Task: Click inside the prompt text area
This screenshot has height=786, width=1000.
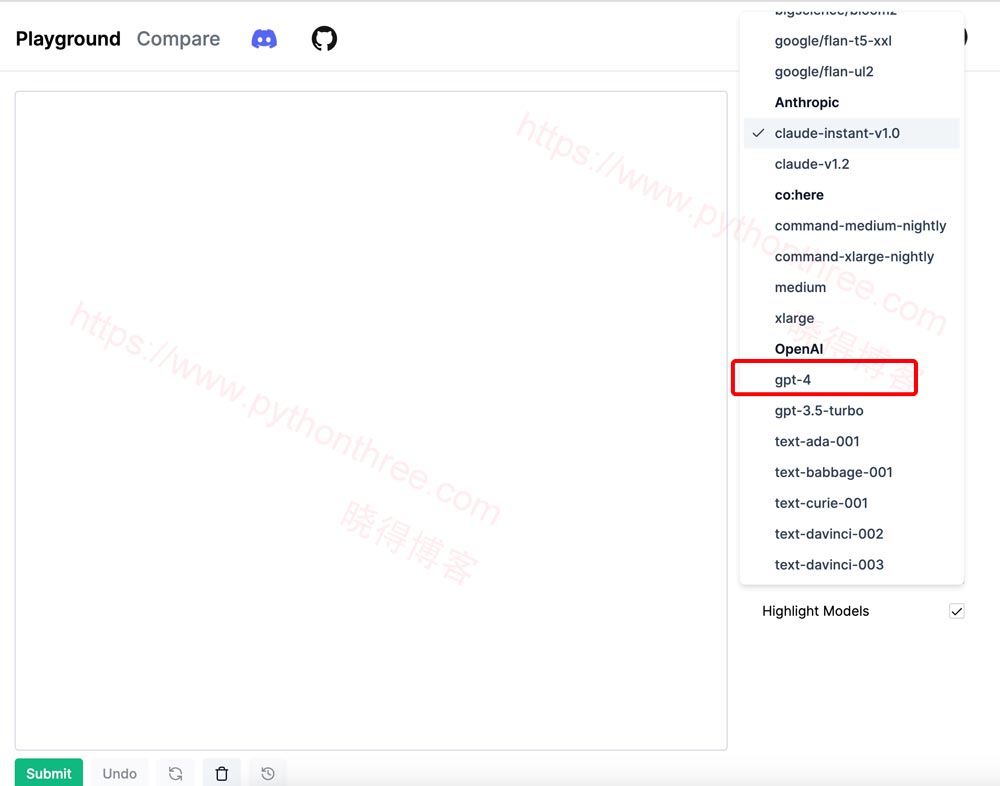Action: point(371,420)
